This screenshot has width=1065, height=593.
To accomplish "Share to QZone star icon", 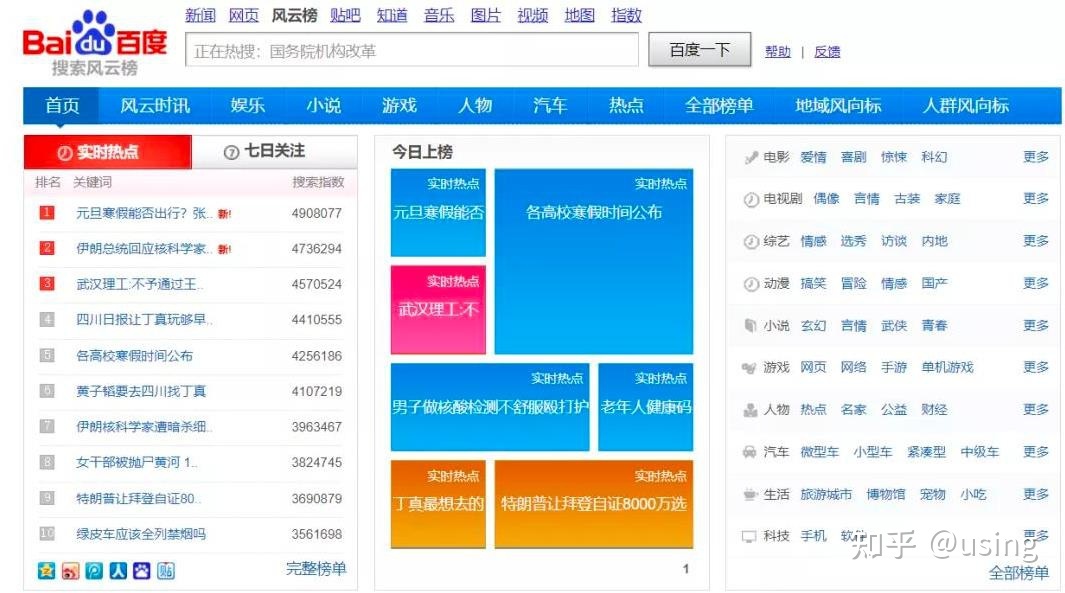I will pos(46,571).
